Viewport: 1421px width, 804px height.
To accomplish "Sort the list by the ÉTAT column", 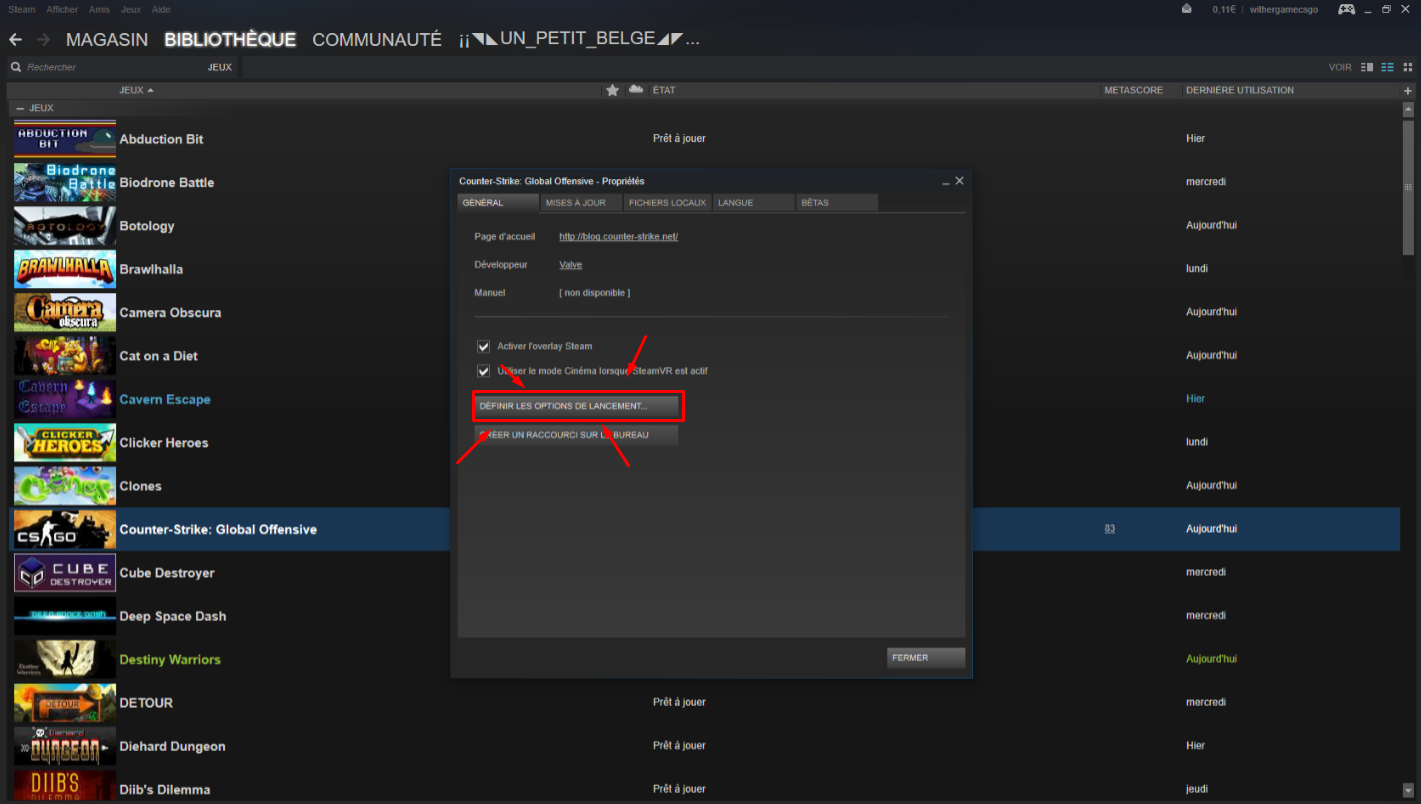I will (x=664, y=90).
